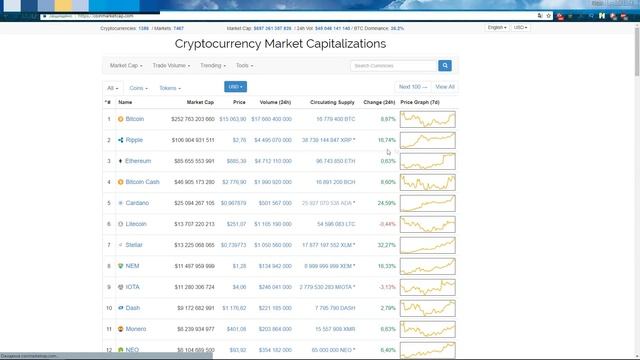Click the Cardano coin logo icon
The image size is (640, 360).
click(120, 203)
